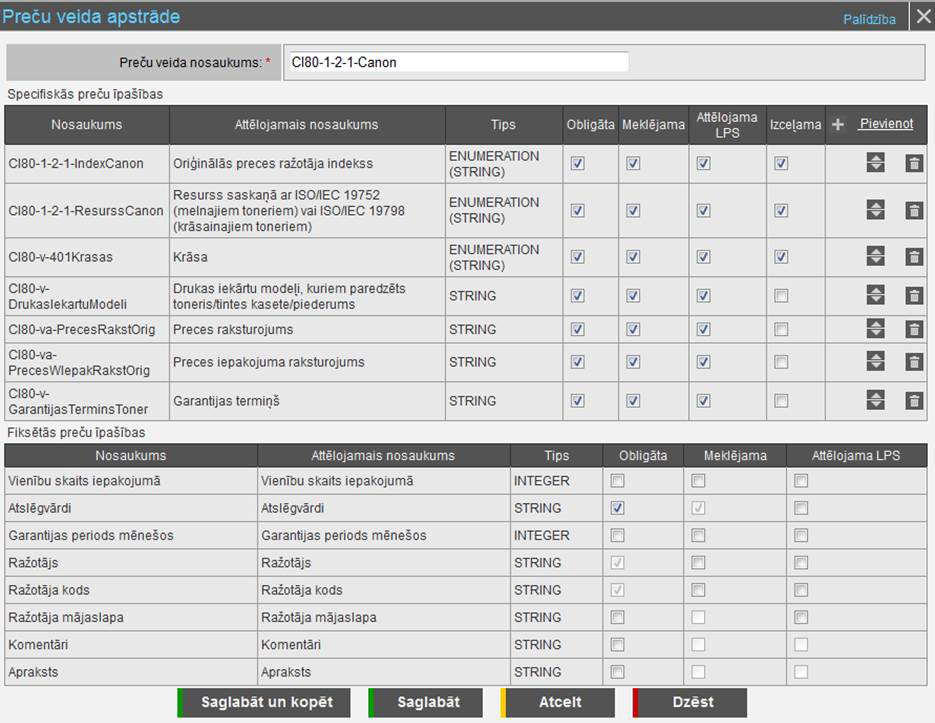This screenshot has width=935, height=723.
Task: Click trash icon for CI80-v-401Krasas row
Action: [x=913, y=257]
